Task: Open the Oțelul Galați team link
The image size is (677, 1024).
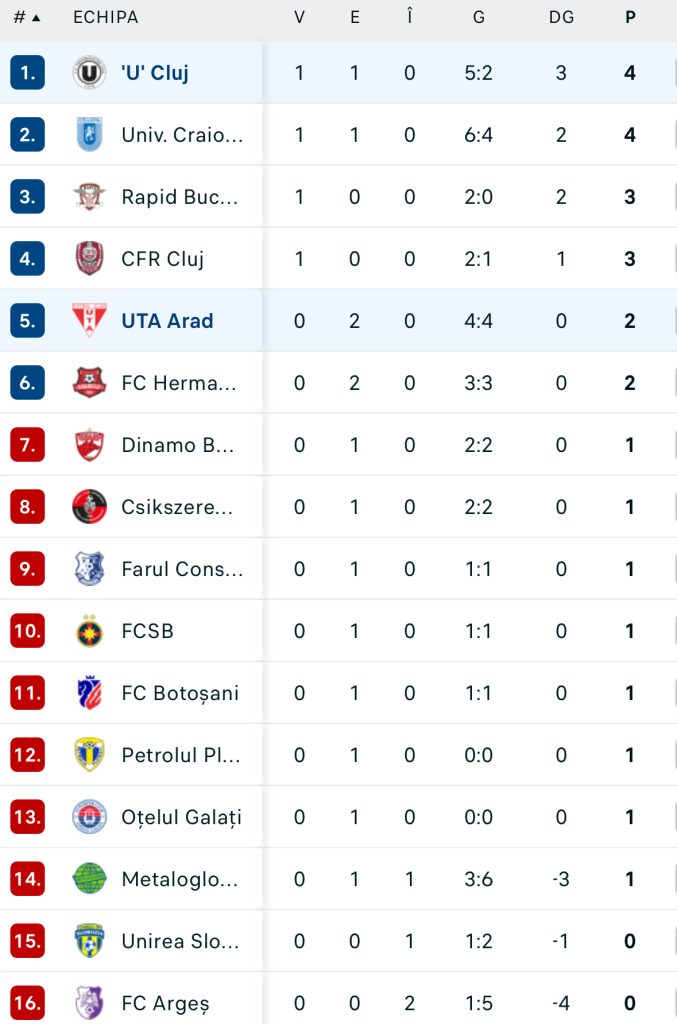Action: pos(181,817)
